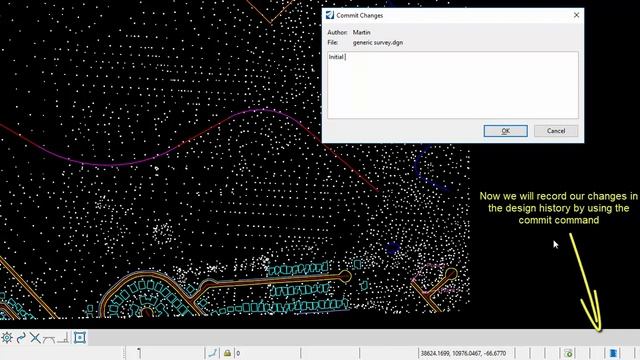Click into the commit comment text box
The width and height of the screenshot is (640, 360).
point(453,85)
